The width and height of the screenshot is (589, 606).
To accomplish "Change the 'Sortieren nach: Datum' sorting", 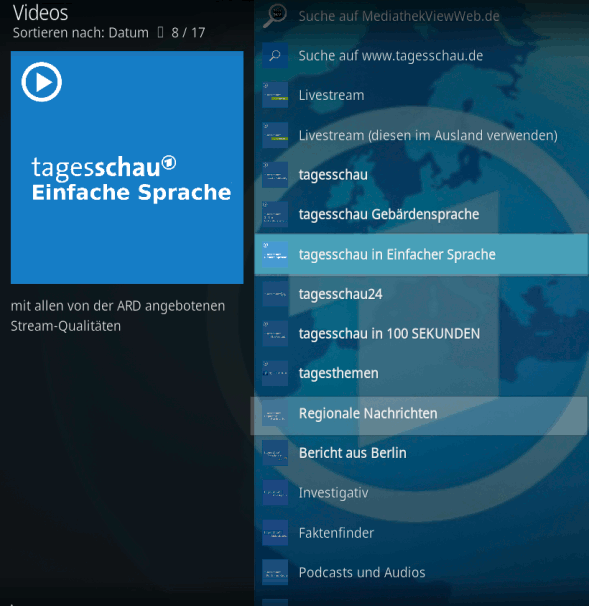I will pos(80,33).
